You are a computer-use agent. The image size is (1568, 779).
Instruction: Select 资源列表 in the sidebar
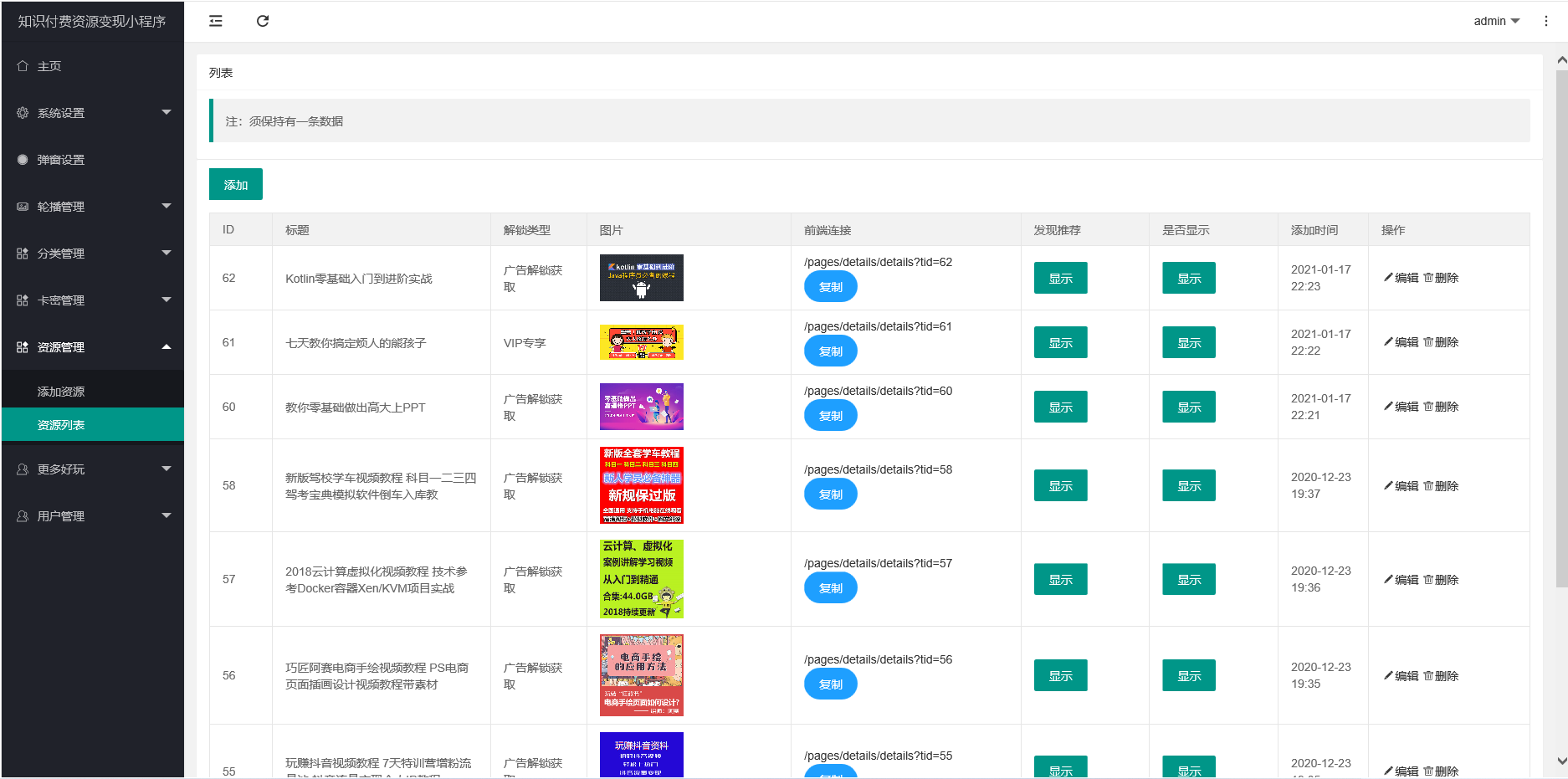coord(61,425)
